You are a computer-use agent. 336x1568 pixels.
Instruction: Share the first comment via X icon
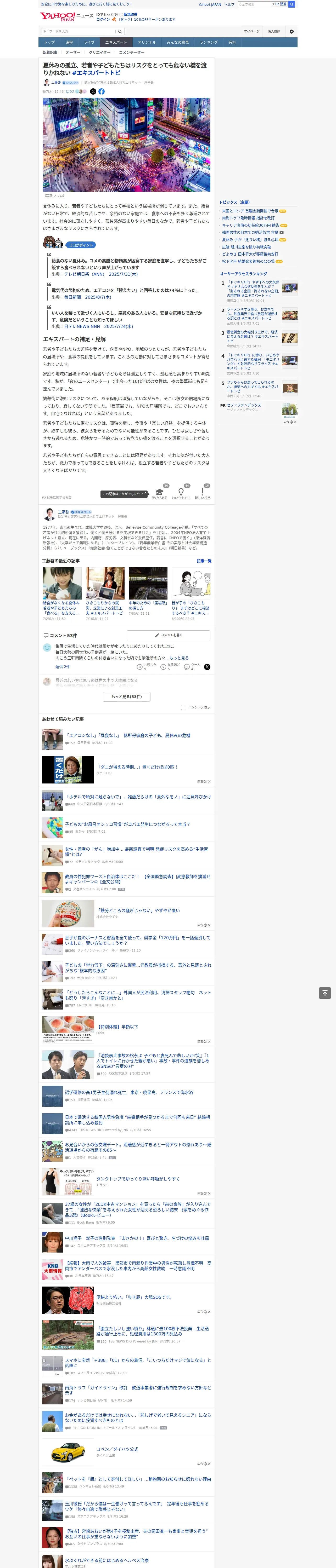(207, 667)
